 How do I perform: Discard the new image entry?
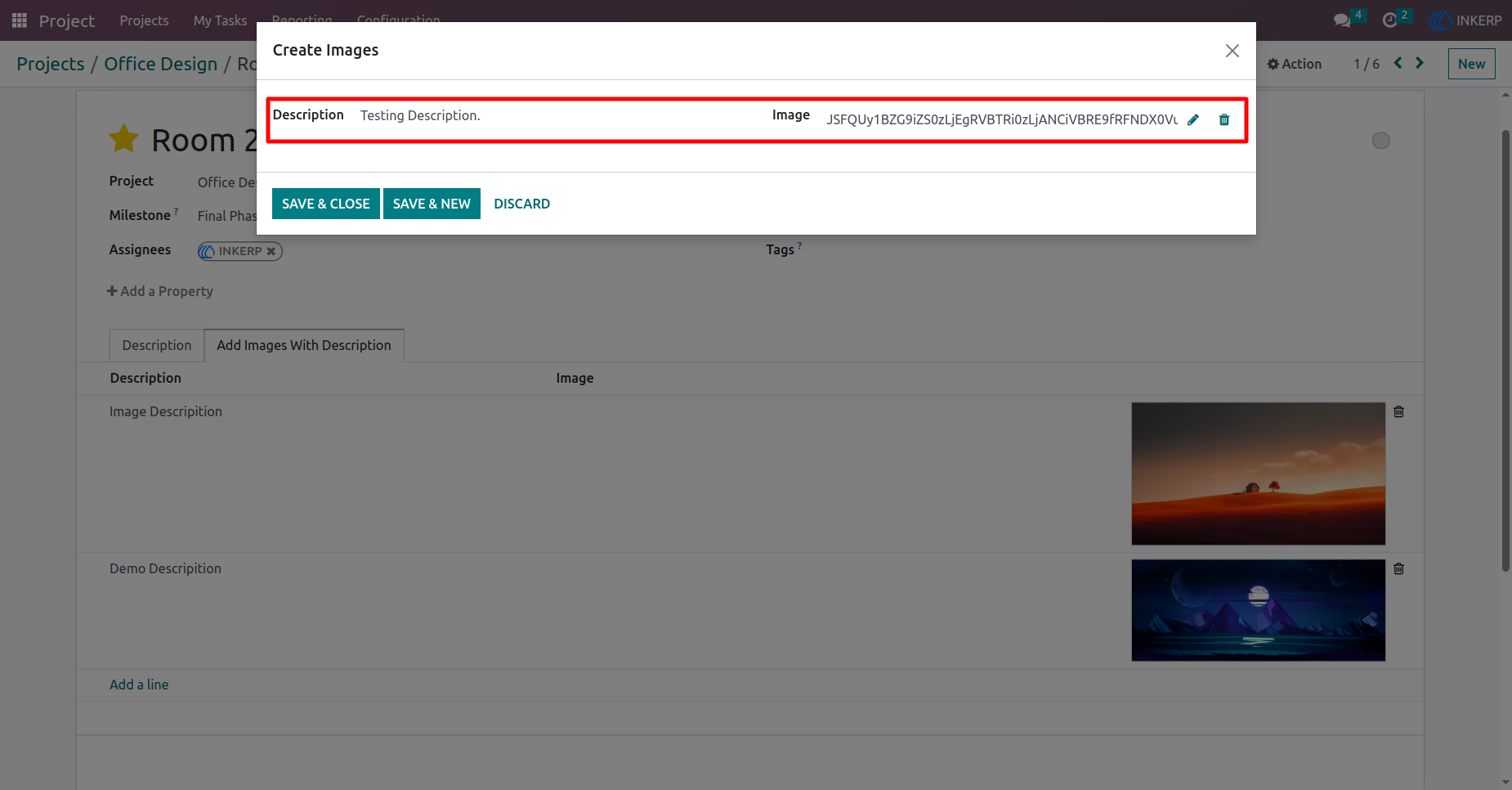pos(521,204)
